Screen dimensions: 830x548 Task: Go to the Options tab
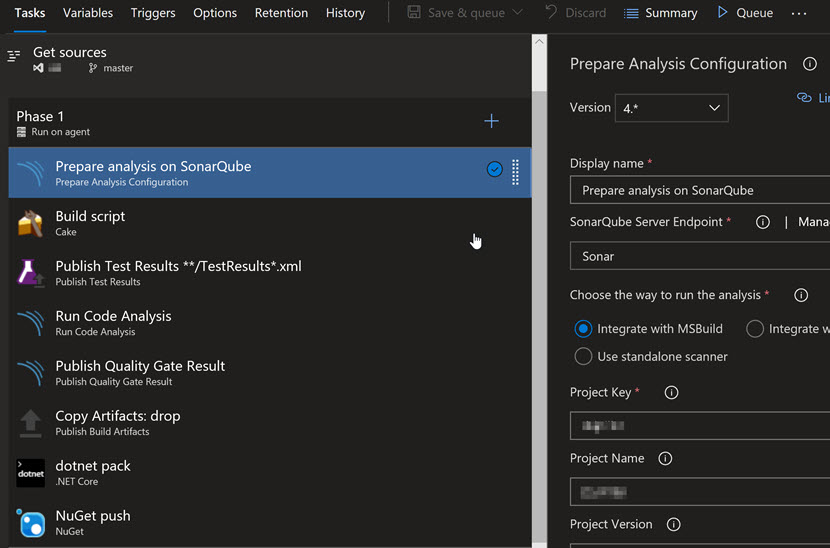[x=215, y=13]
